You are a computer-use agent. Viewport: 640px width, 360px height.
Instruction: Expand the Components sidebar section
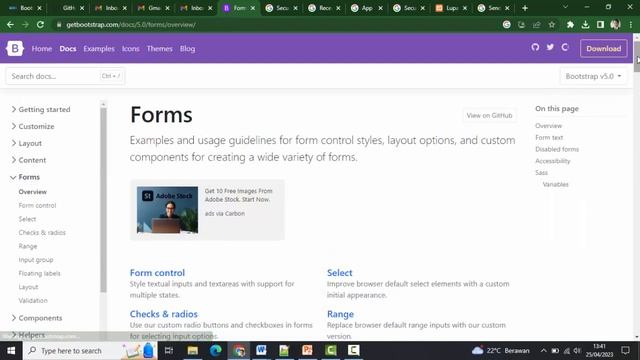click(36, 318)
